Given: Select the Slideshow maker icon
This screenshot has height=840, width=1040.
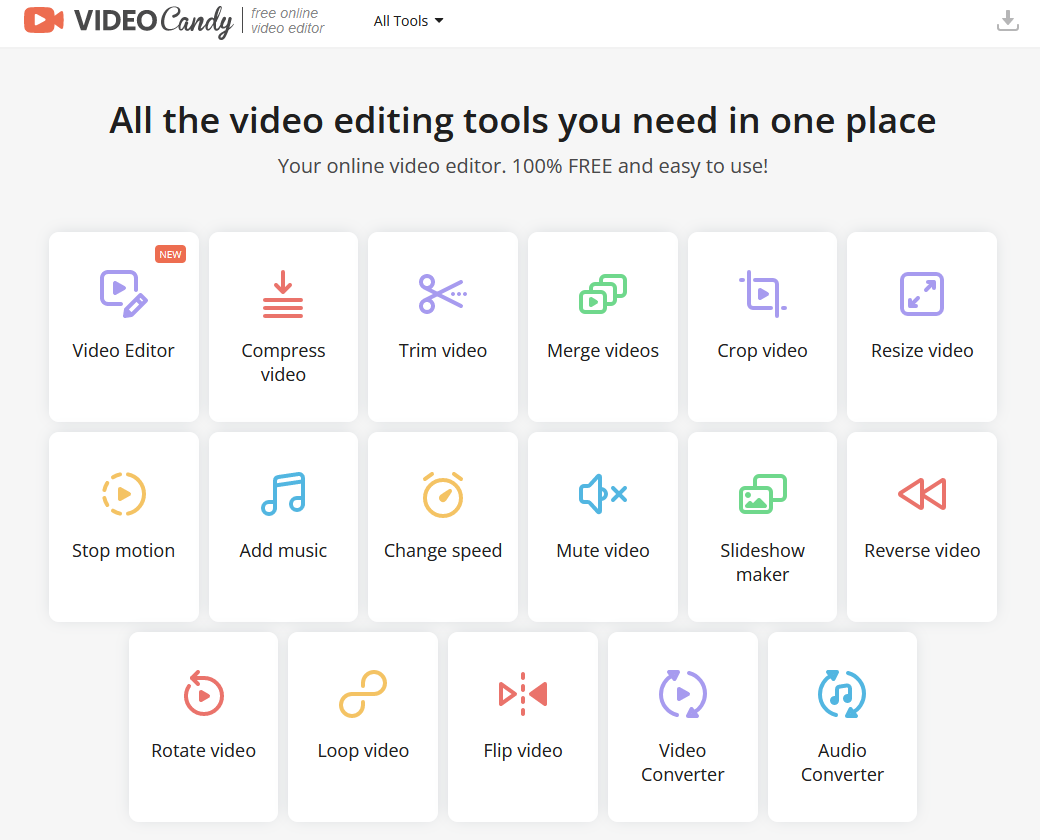Looking at the screenshot, I should [x=762, y=494].
